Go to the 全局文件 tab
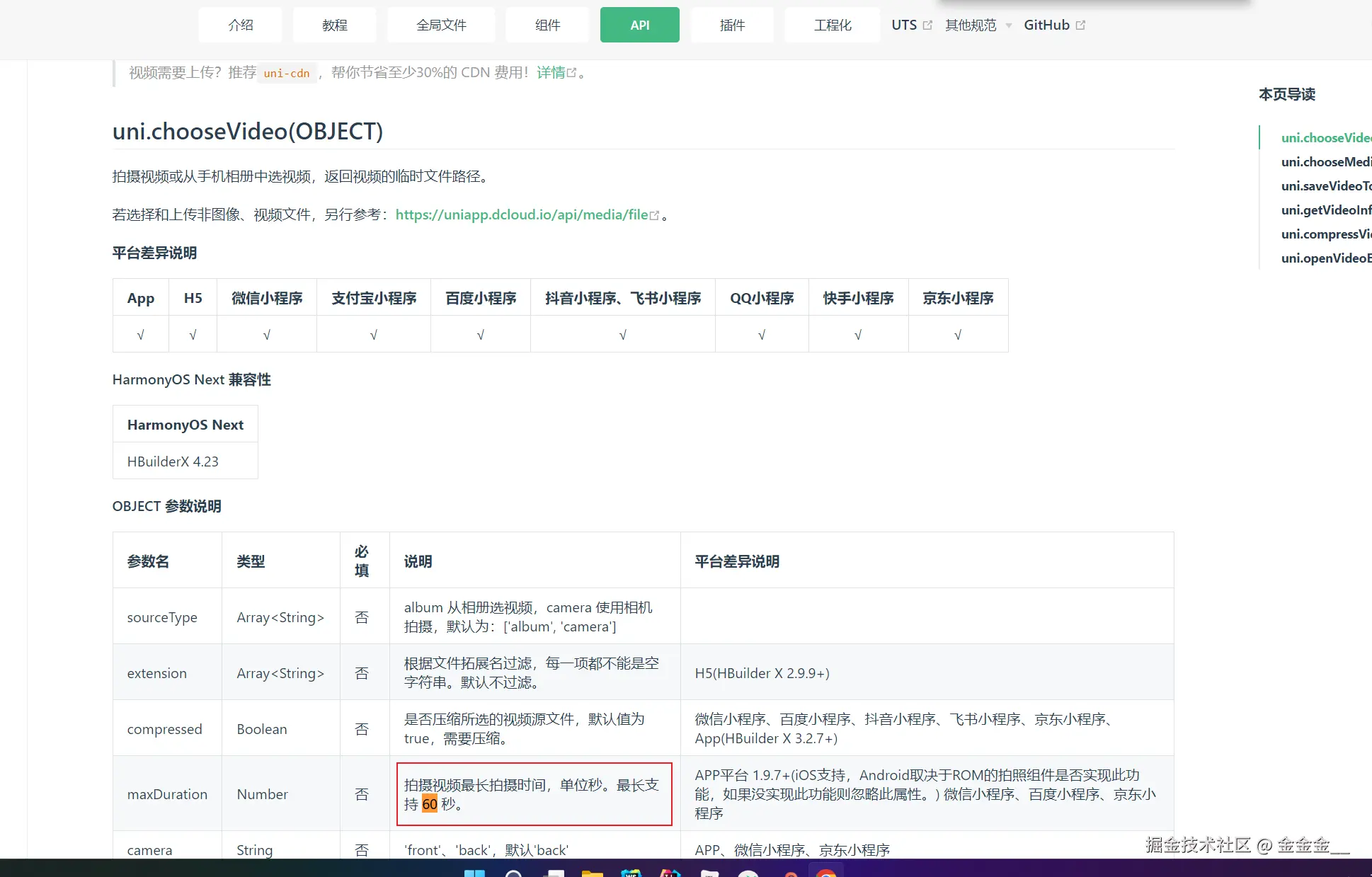The width and height of the screenshot is (1372, 877). (x=441, y=25)
